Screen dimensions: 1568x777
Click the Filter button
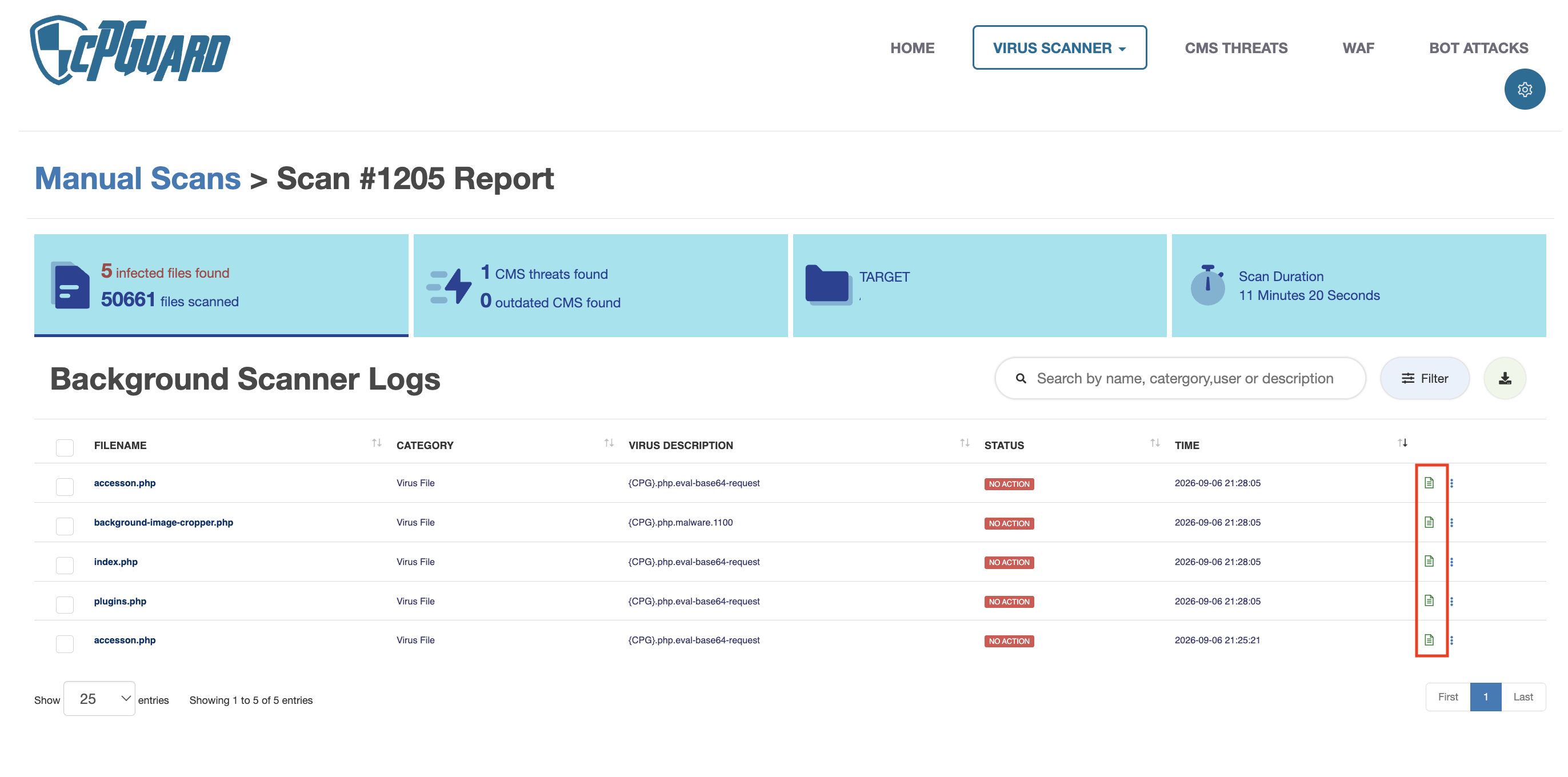pyautogui.click(x=1425, y=378)
